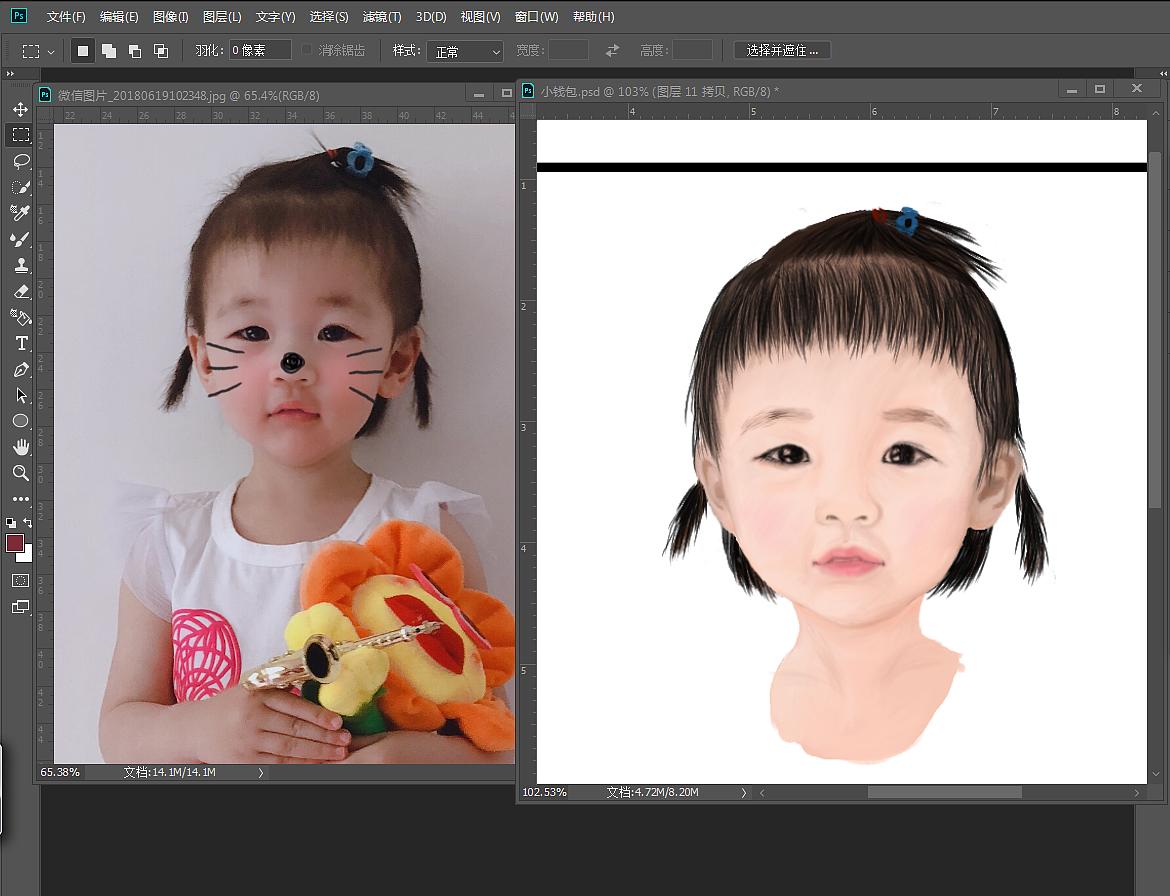Click the background color swatch
The image size is (1170, 896).
pos(28,557)
